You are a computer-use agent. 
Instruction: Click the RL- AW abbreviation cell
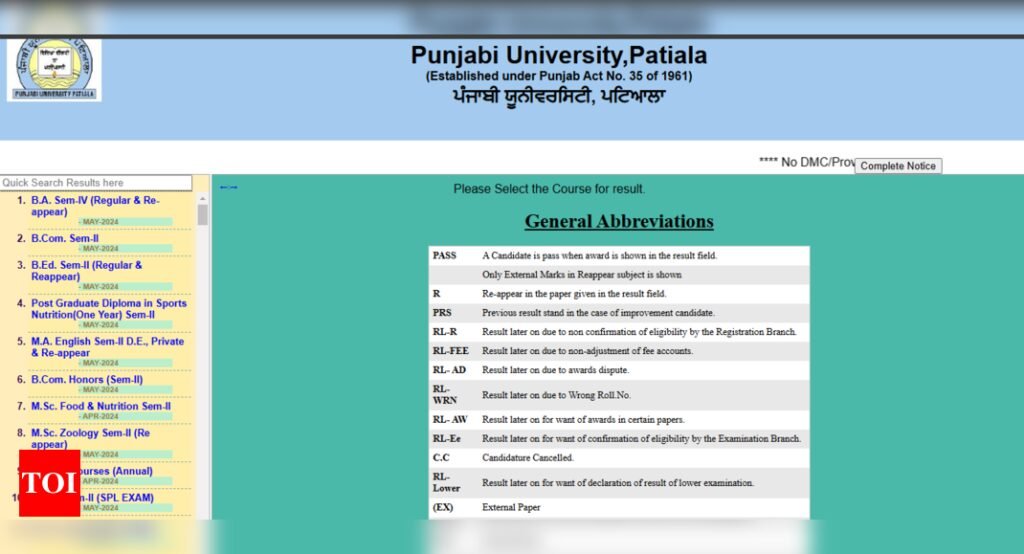pos(450,419)
